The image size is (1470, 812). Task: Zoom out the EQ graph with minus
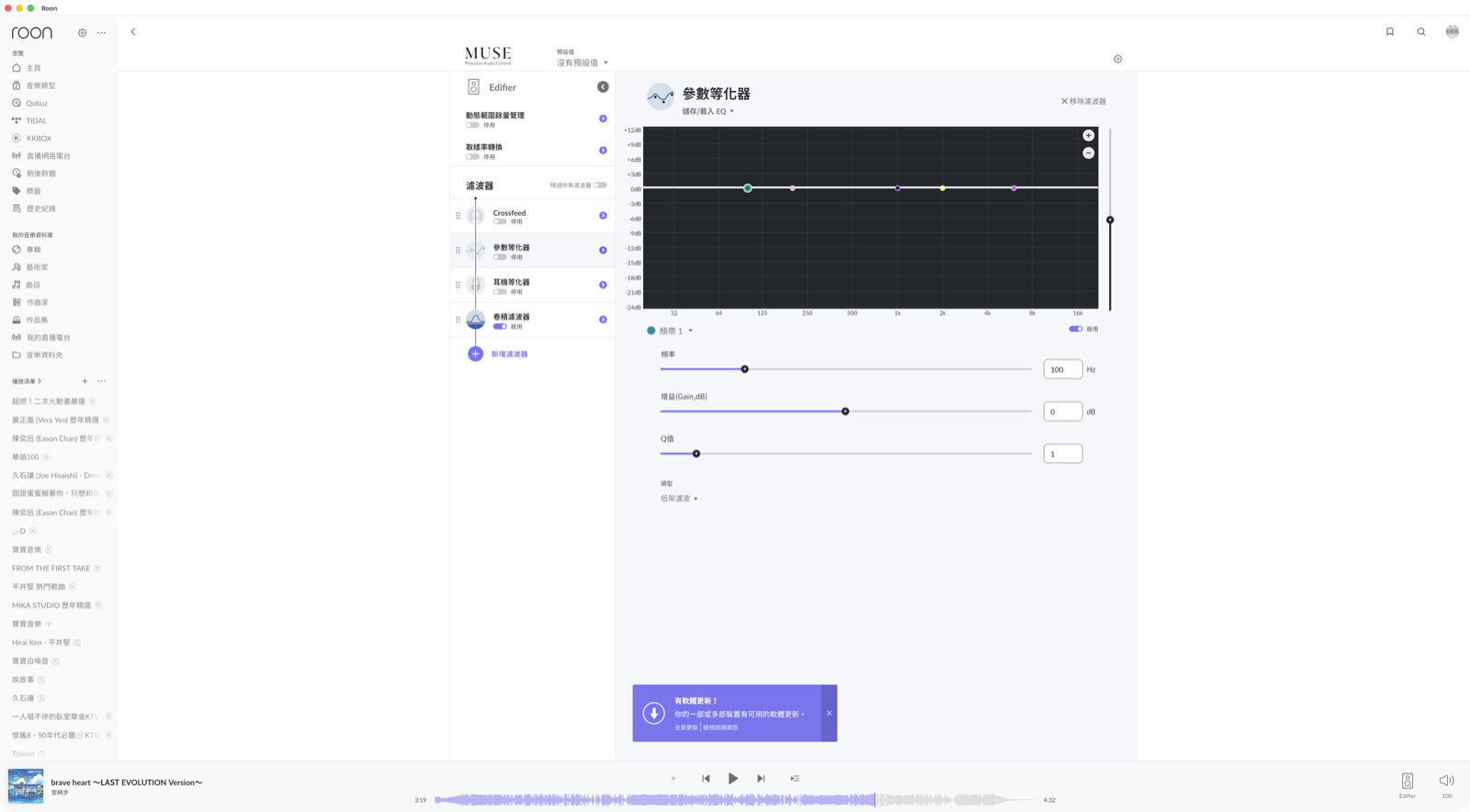[x=1089, y=153]
